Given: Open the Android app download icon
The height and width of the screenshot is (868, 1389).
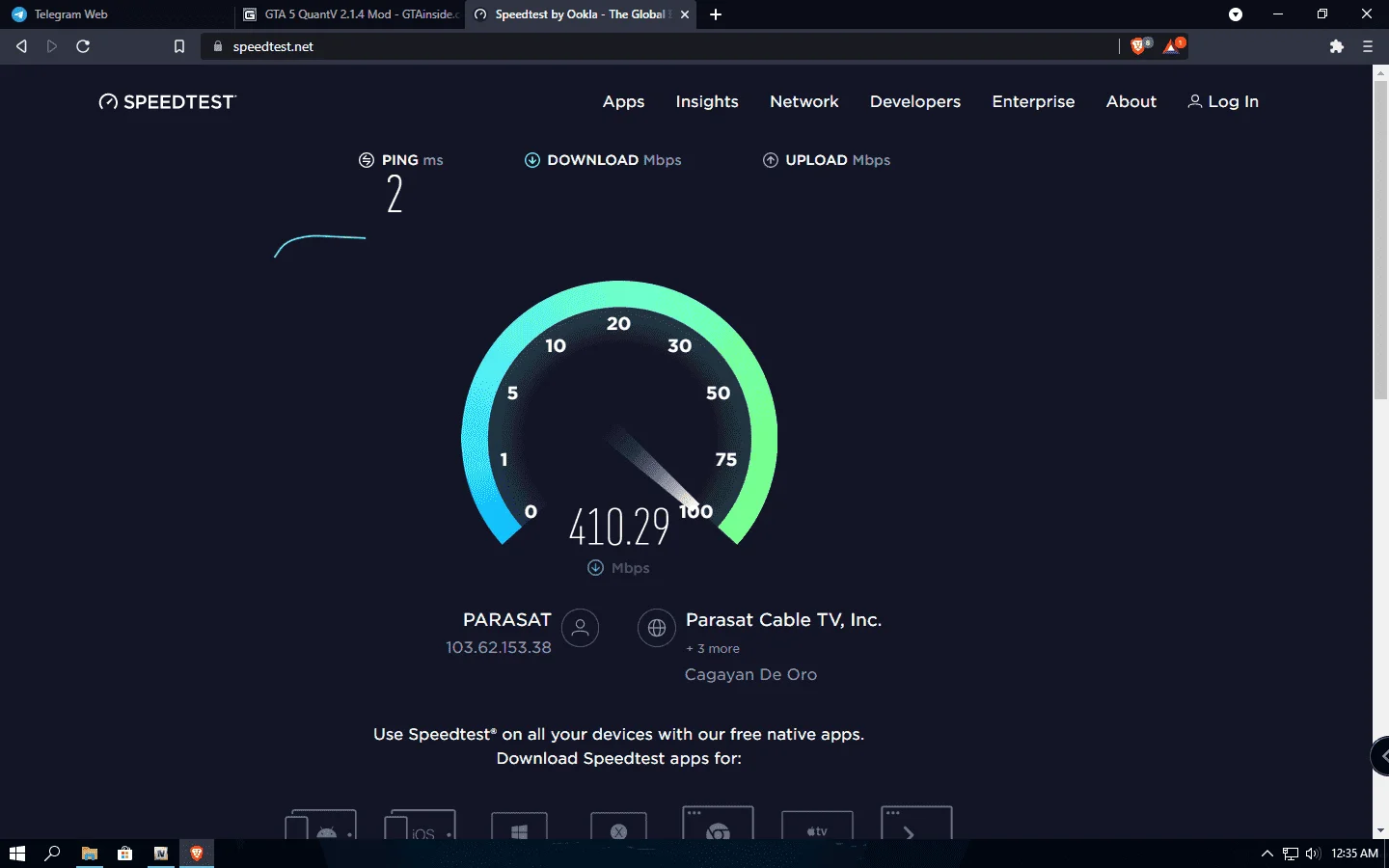Looking at the screenshot, I should 321,824.
